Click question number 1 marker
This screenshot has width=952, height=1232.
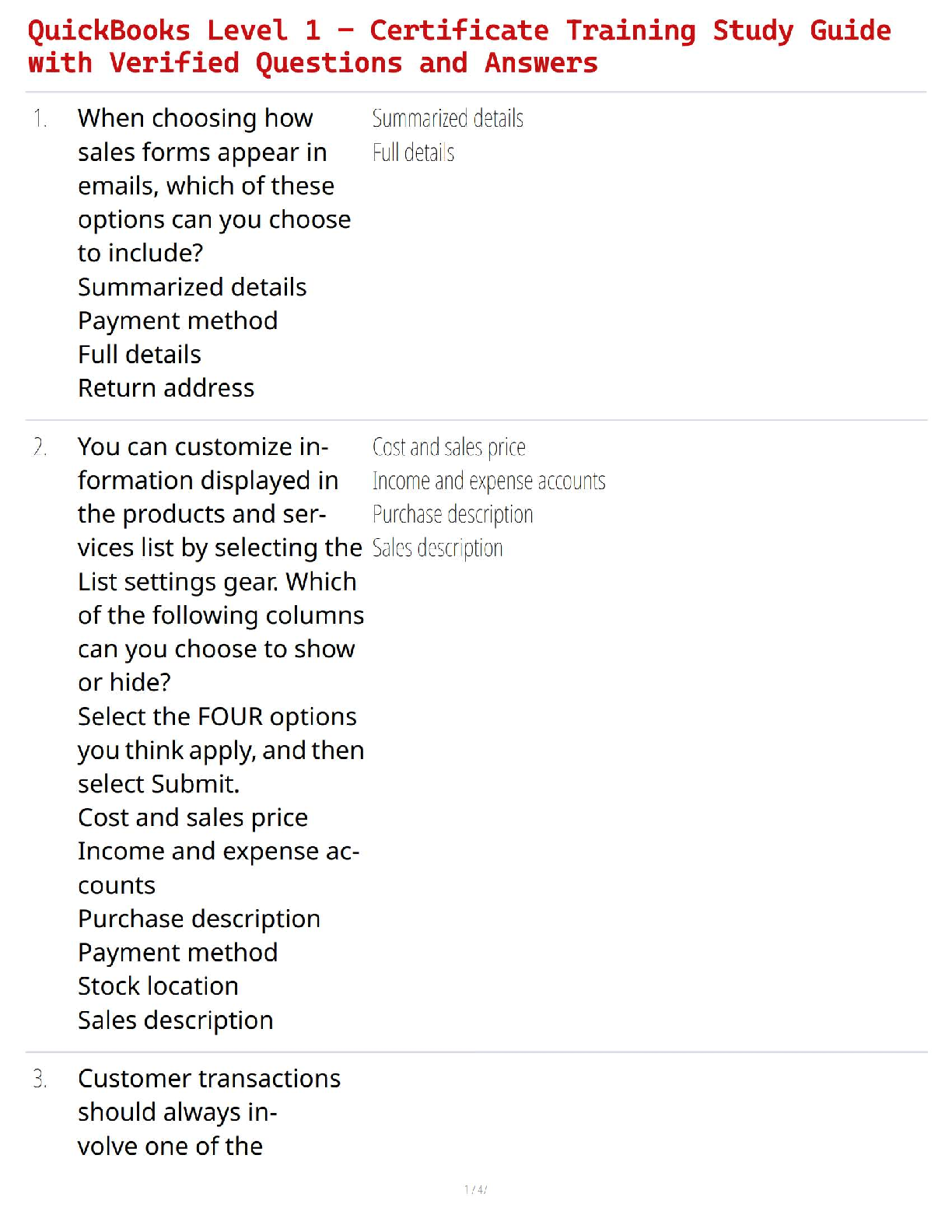coord(40,119)
